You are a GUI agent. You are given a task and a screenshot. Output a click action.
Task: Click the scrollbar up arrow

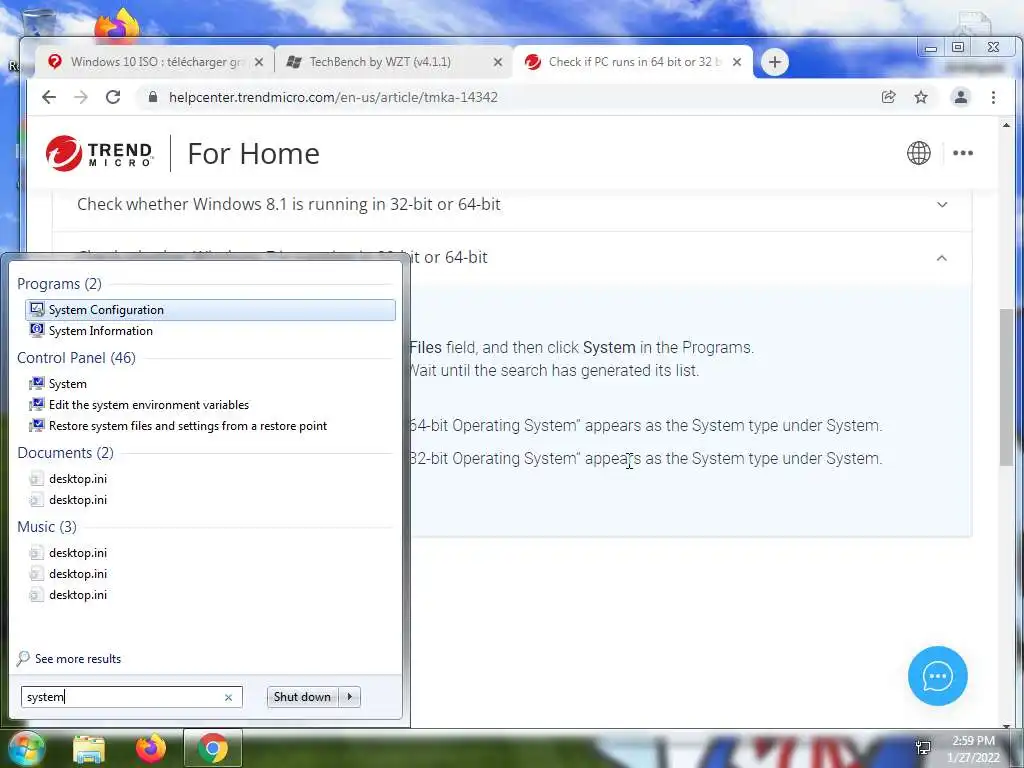1006,125
